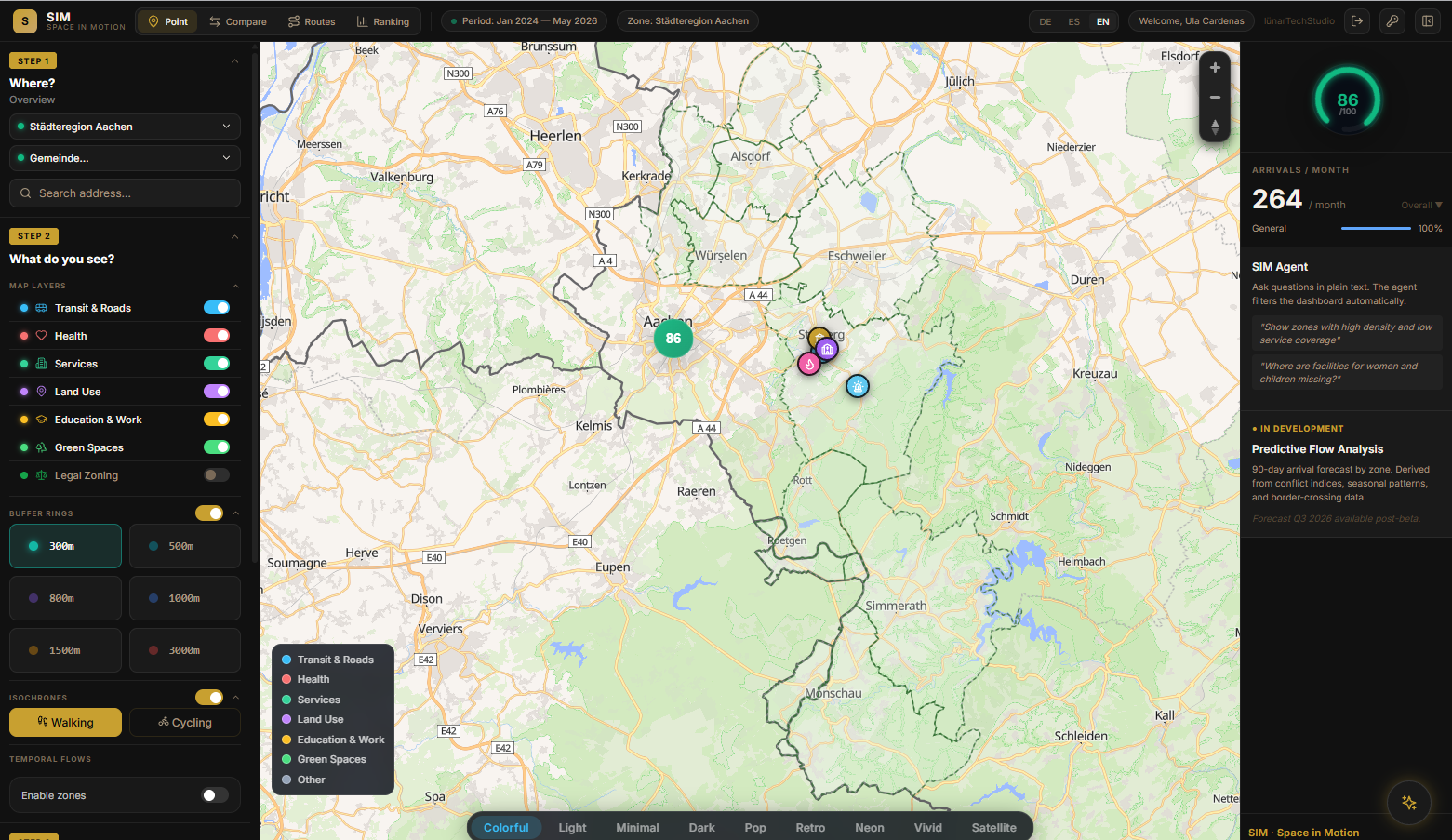Open the Overall arrivals filter dropdown

[x=1421, y=206]
